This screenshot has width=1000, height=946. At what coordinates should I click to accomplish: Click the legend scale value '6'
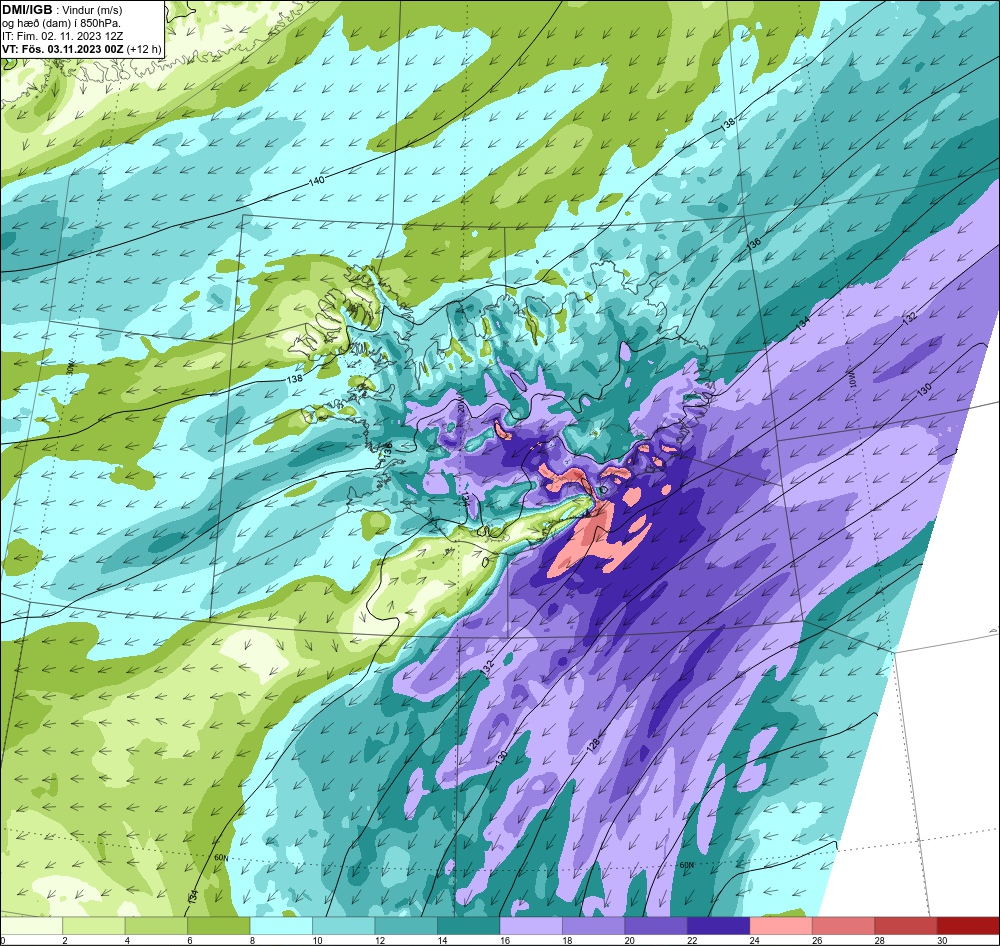[x=190, y=940]
